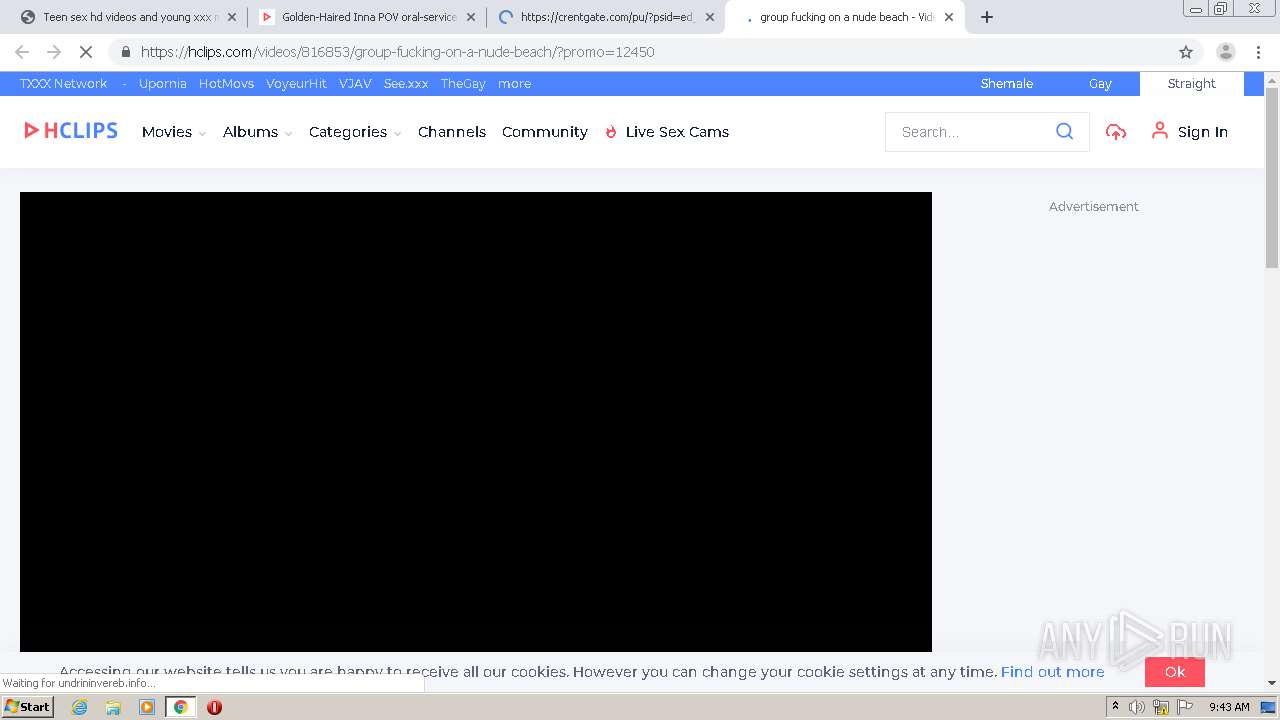Select the Shemale orientation tab
This screenshot has height=720, width=1280.
click(x=1006, y=84)
